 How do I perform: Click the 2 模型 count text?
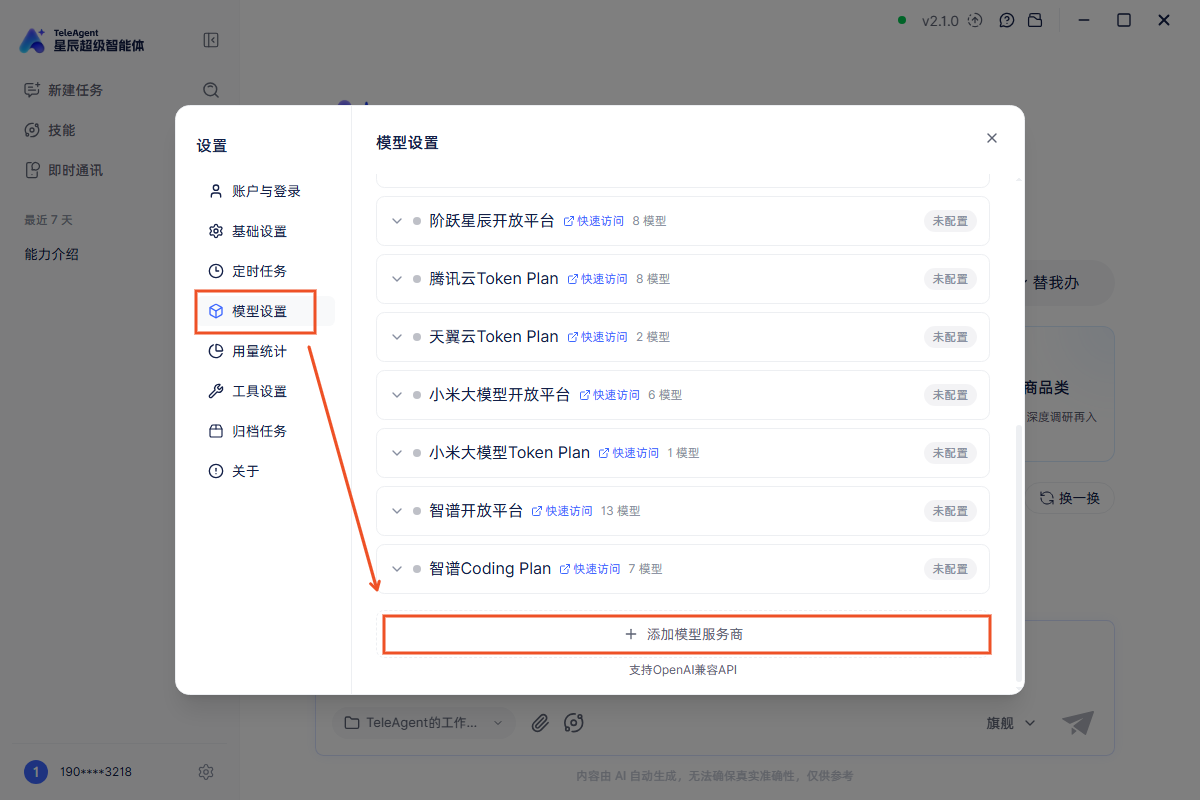point(653,337)
